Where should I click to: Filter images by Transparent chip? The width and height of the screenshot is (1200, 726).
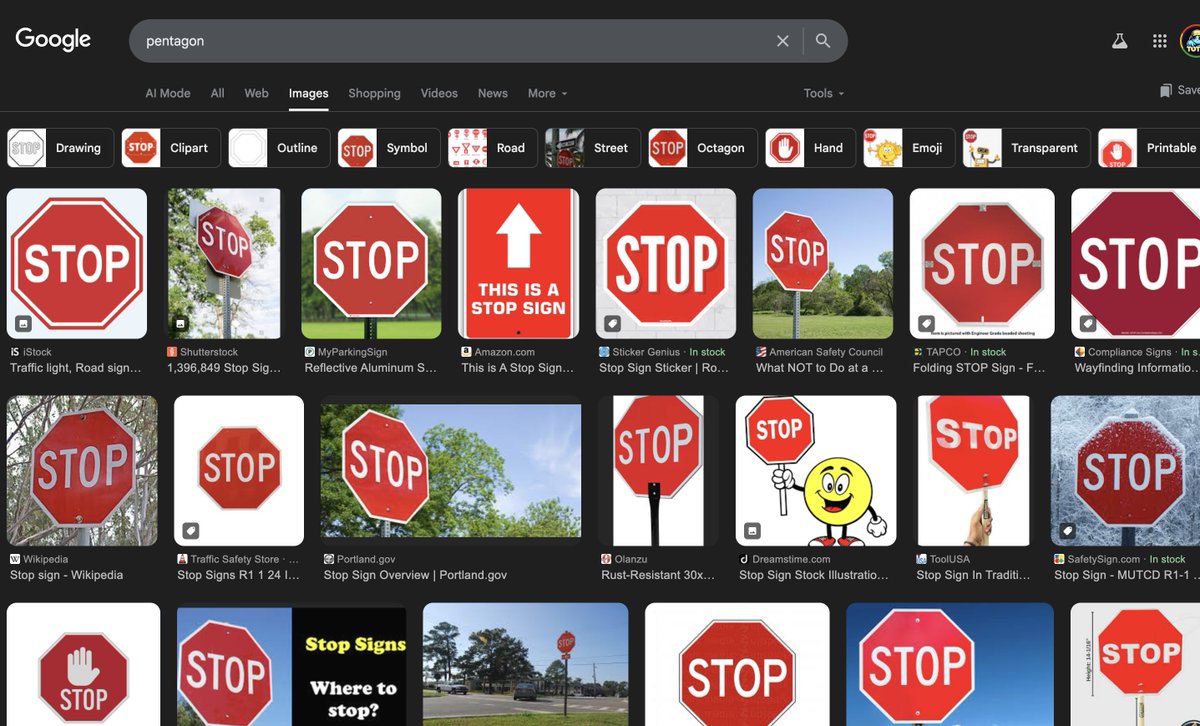pyautogui.click(x=1027, y=148)
